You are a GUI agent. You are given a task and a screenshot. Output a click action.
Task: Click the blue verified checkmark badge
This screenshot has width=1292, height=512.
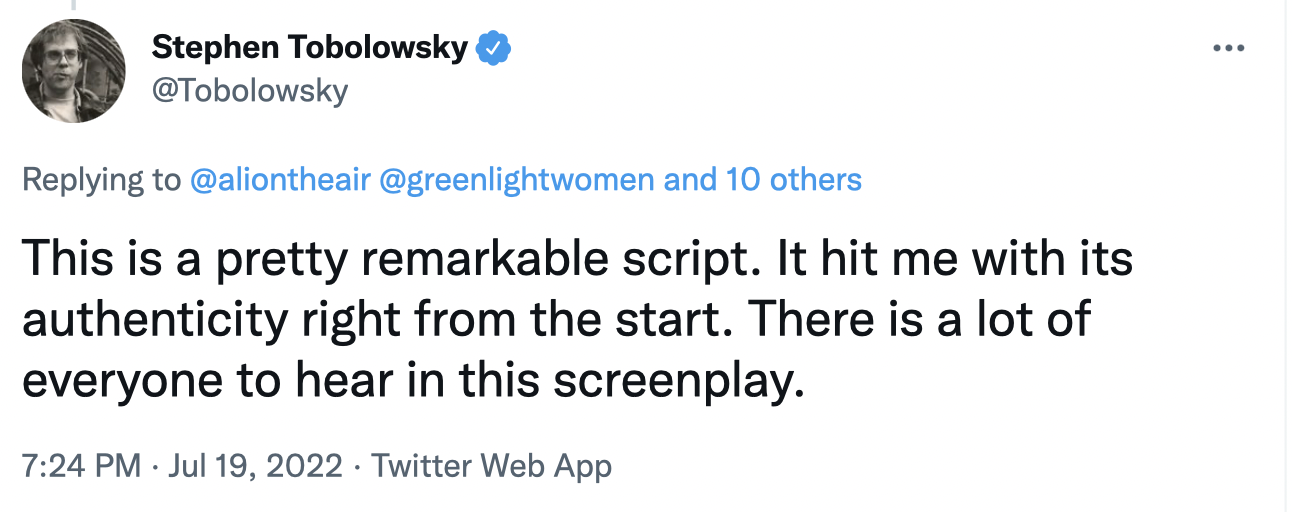(x=494, y=47)
